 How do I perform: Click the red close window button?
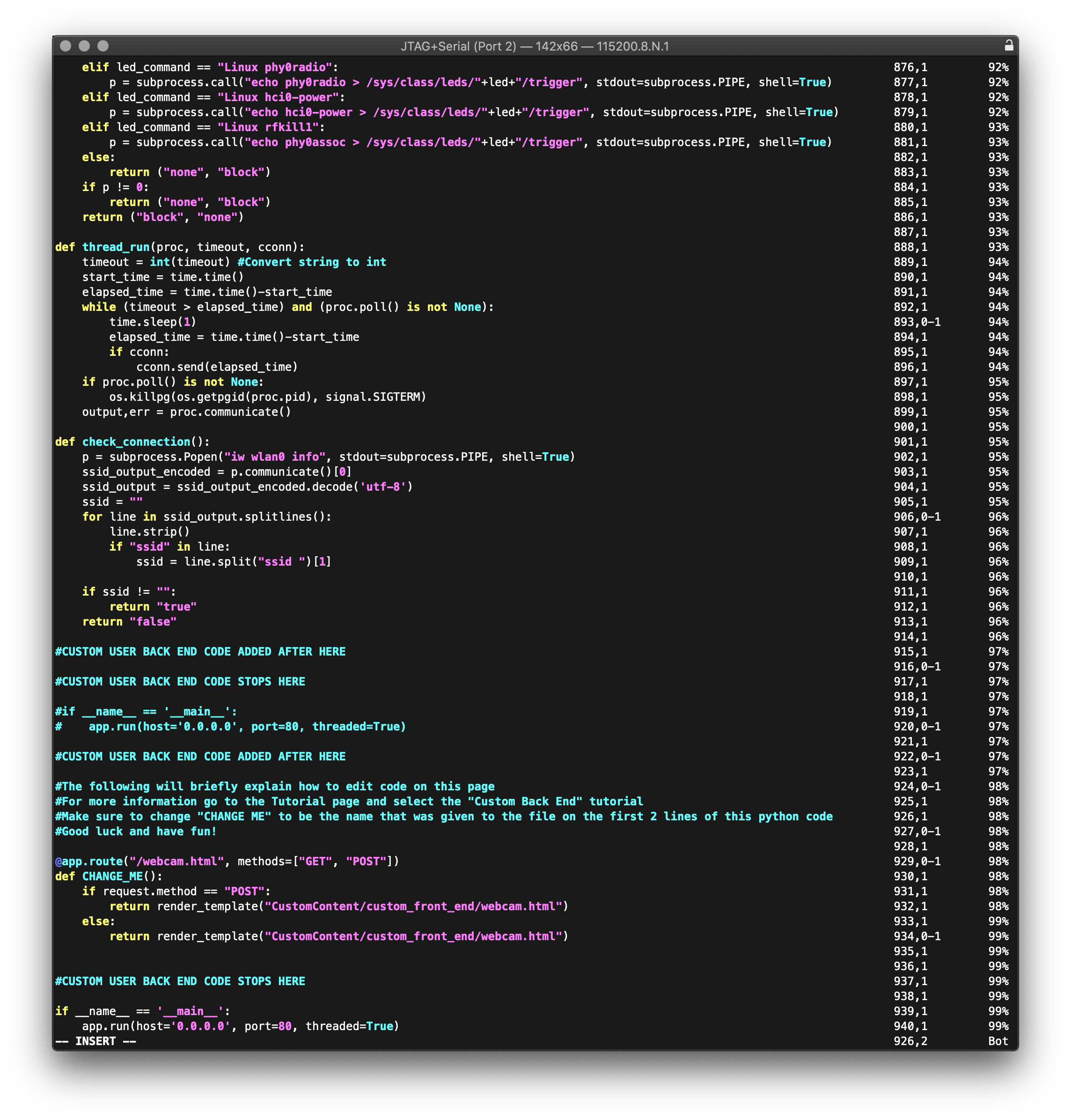click(66, 46)
